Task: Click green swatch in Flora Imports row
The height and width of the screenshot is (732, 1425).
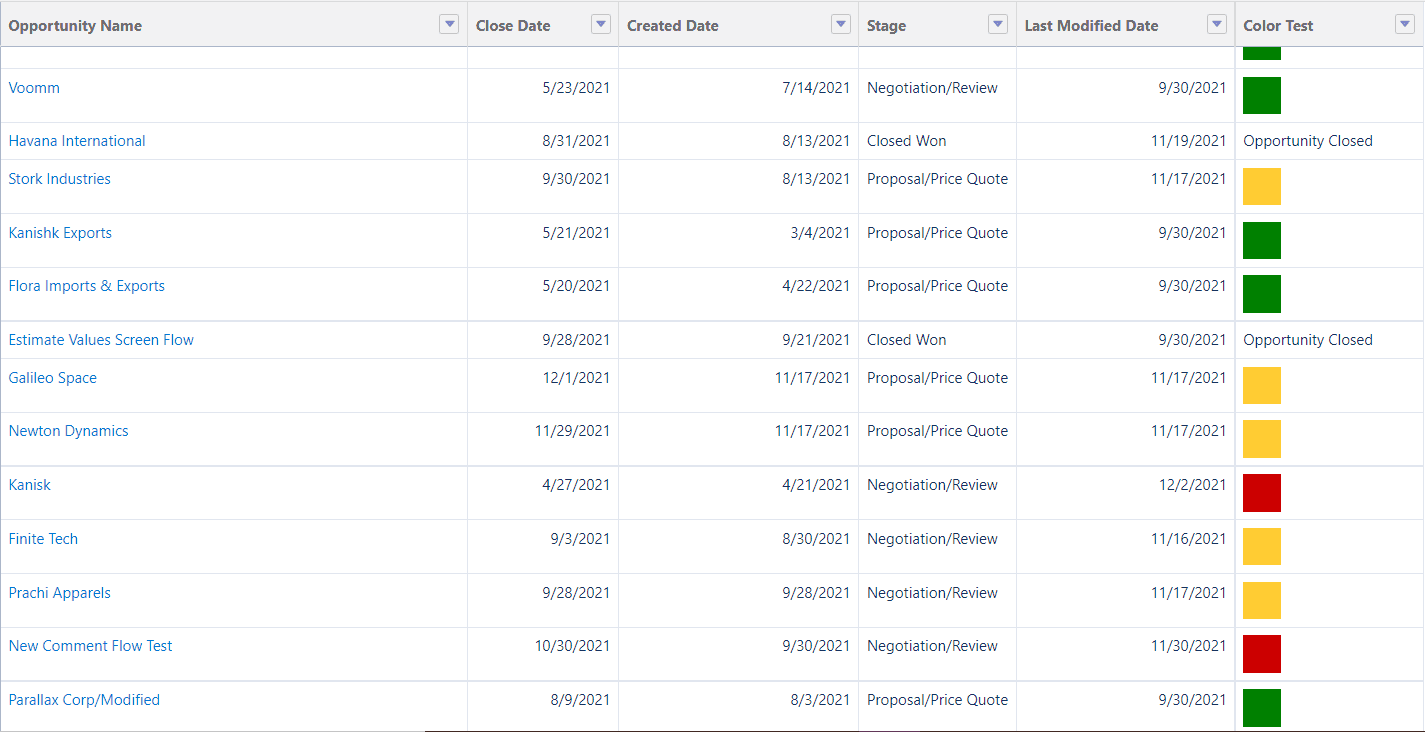Action: coord(1262,294)
